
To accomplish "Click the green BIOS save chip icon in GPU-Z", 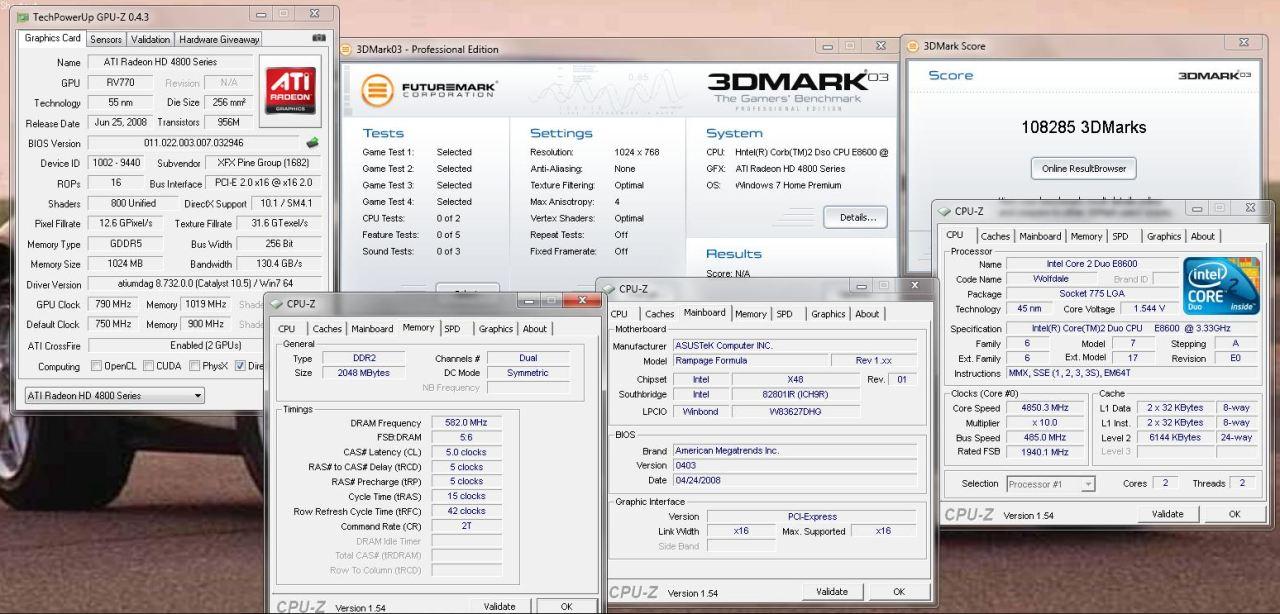I will 313,143.
